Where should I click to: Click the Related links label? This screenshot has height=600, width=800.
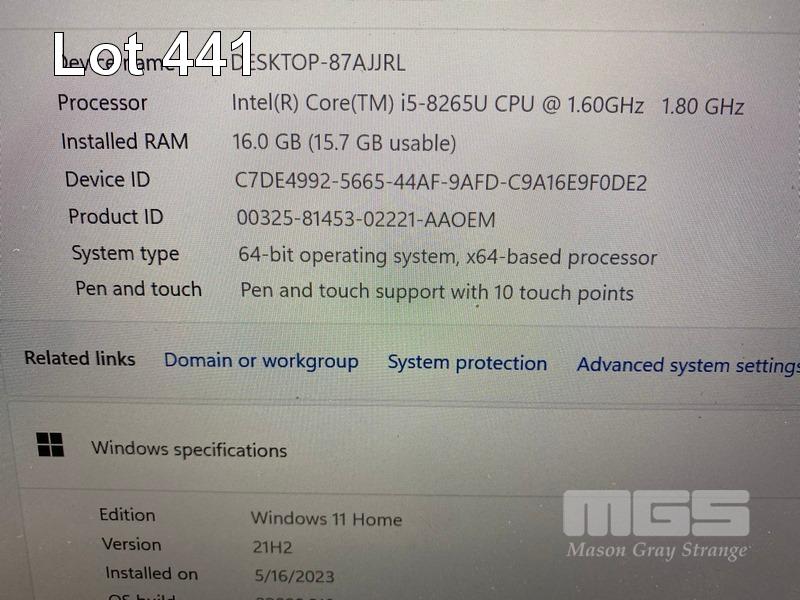(80, 358)
